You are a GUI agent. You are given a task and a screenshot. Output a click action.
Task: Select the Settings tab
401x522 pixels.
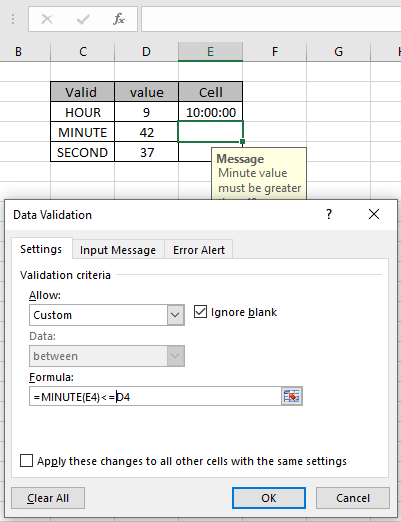tap(41, 249)
